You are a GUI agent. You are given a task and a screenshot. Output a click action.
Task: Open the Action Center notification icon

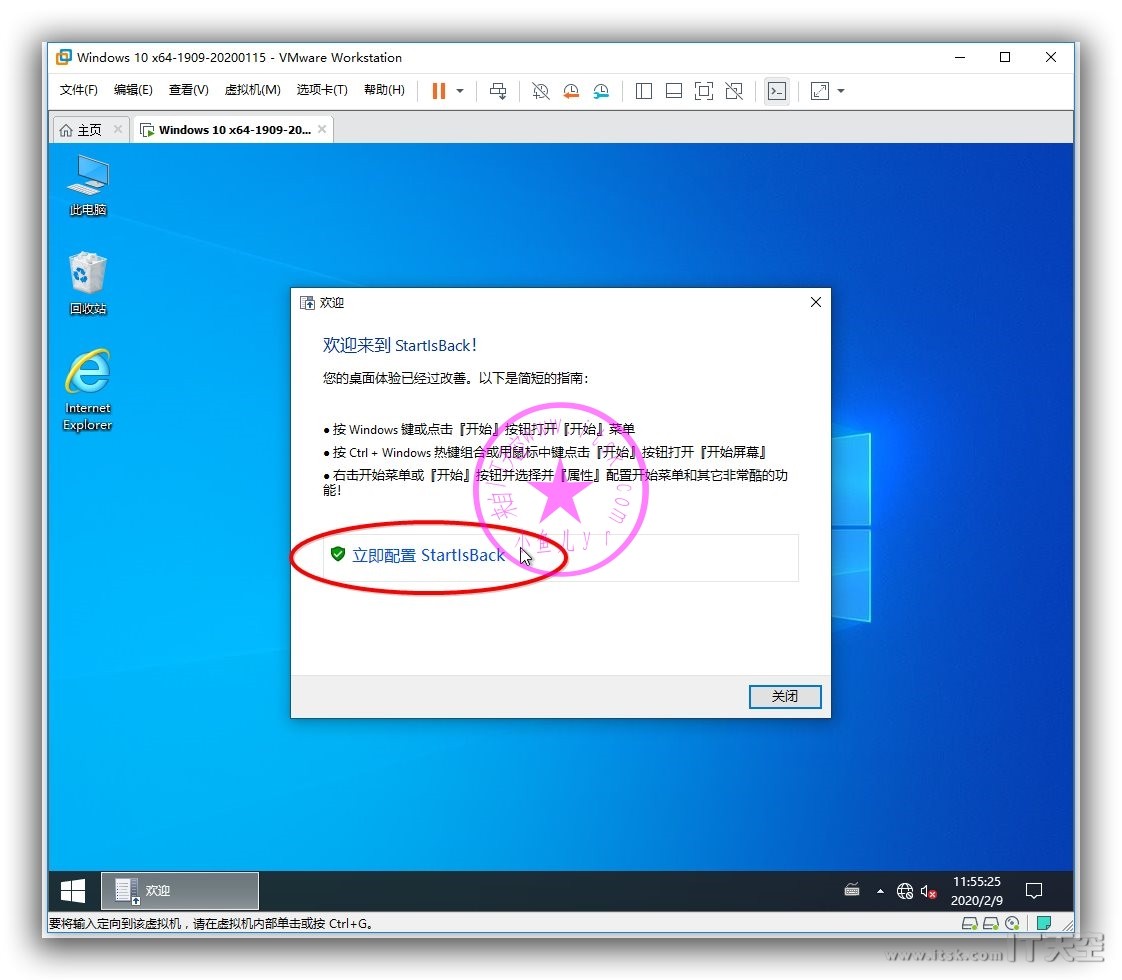[1034, 891]
